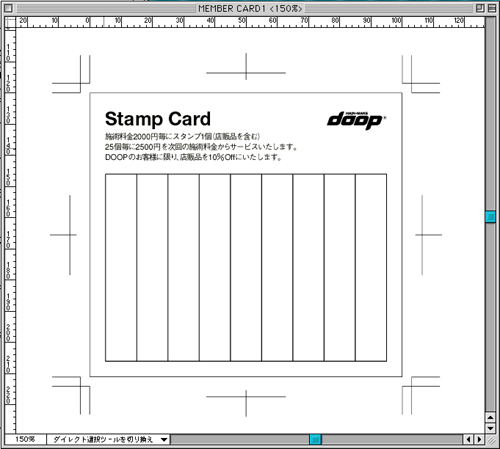Click the bottom center registration crosshair mark
Screen dimensions: 500x449
(246, 397)
